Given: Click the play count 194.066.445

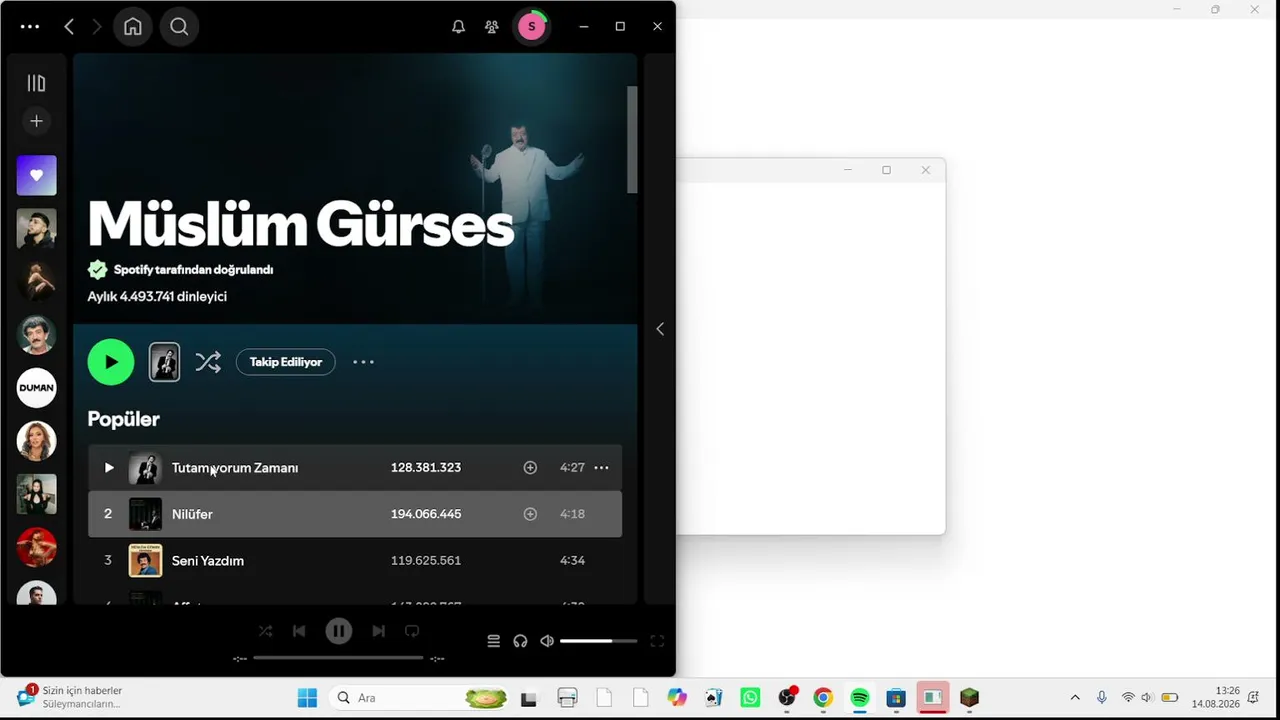Looking at the screenshot, I should [426, 514].
